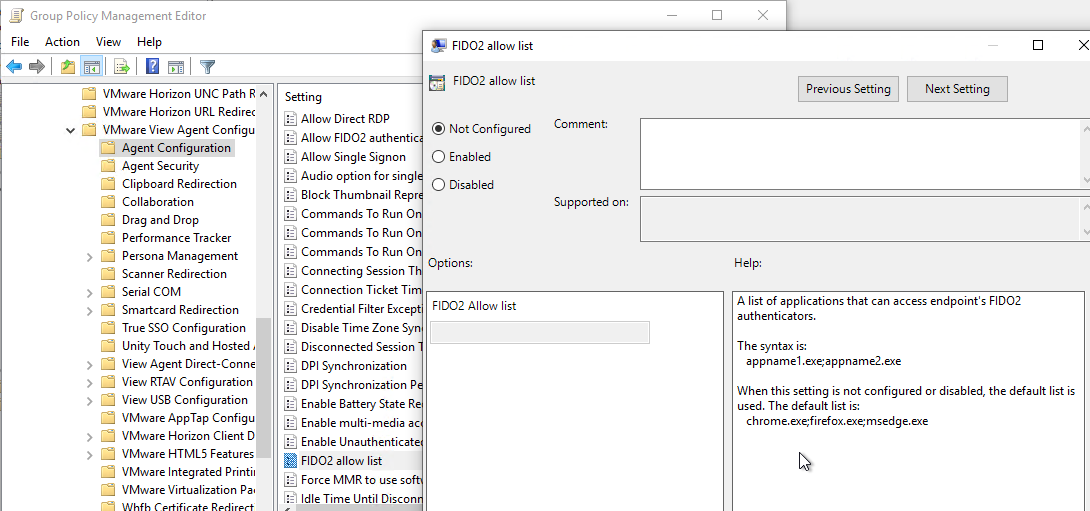The image size is (1090, 511).
Task: Select the Not Configured radio button
Action: pos(439,129)
